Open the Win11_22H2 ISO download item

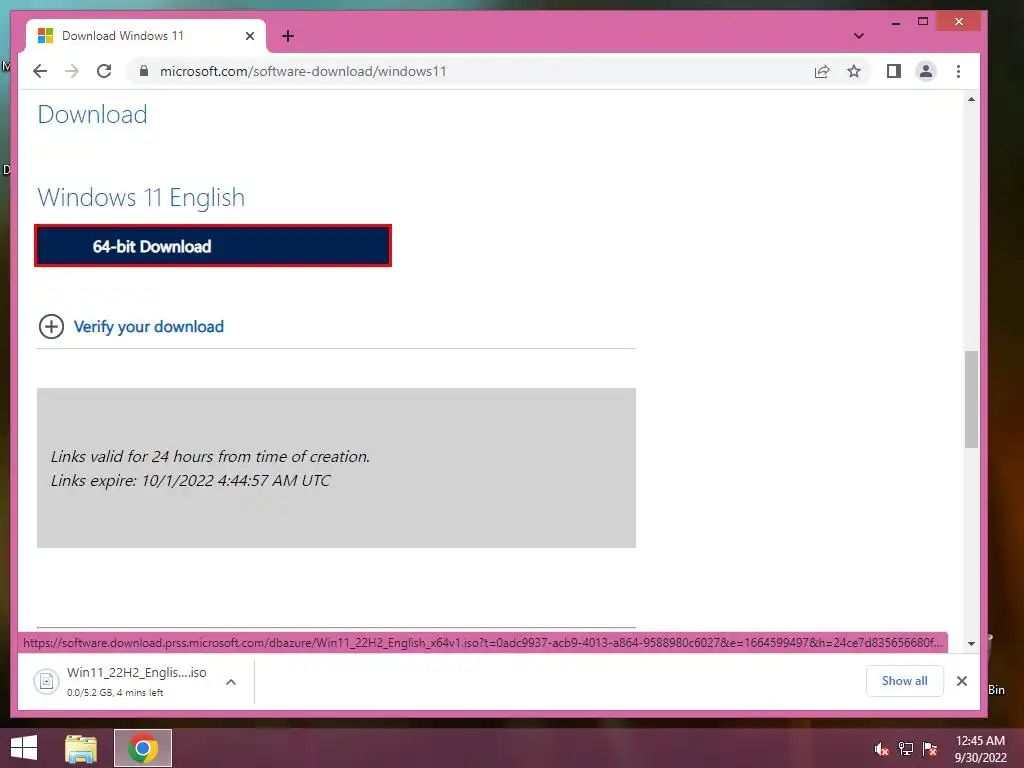pos(136,681)
